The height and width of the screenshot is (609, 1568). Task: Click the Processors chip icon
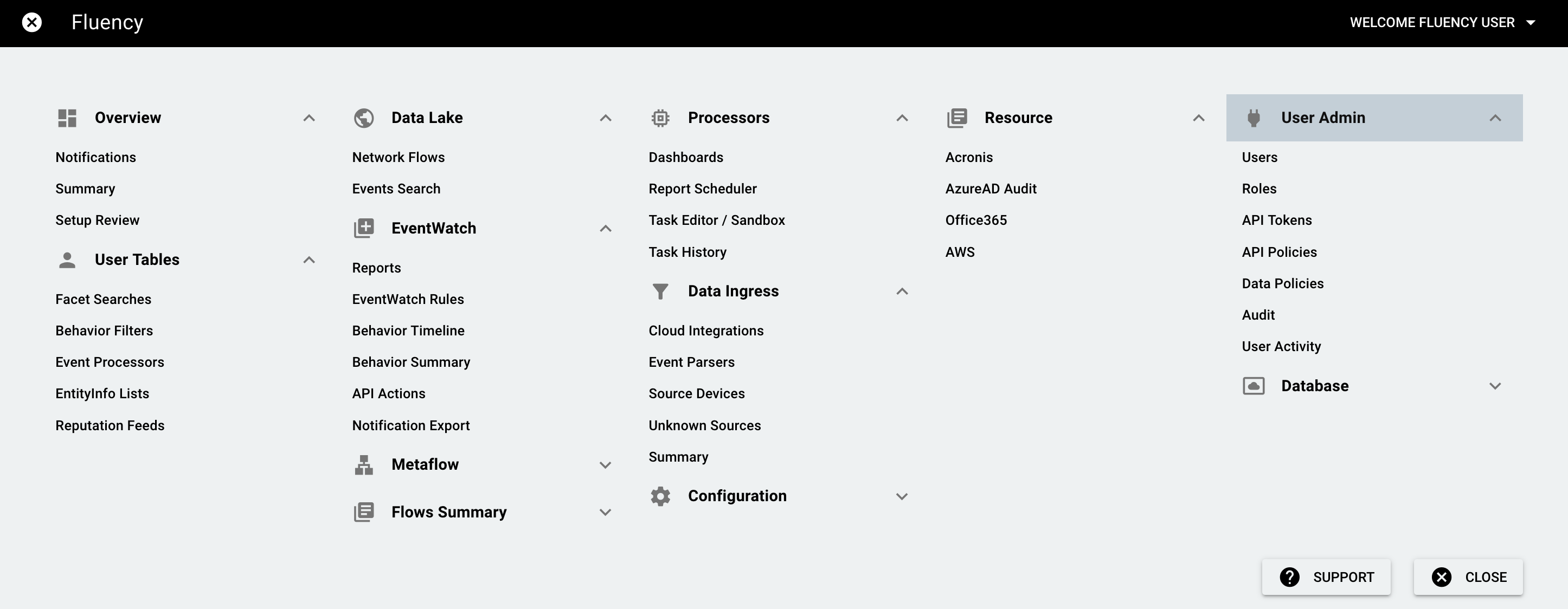(x=660, y=118)
